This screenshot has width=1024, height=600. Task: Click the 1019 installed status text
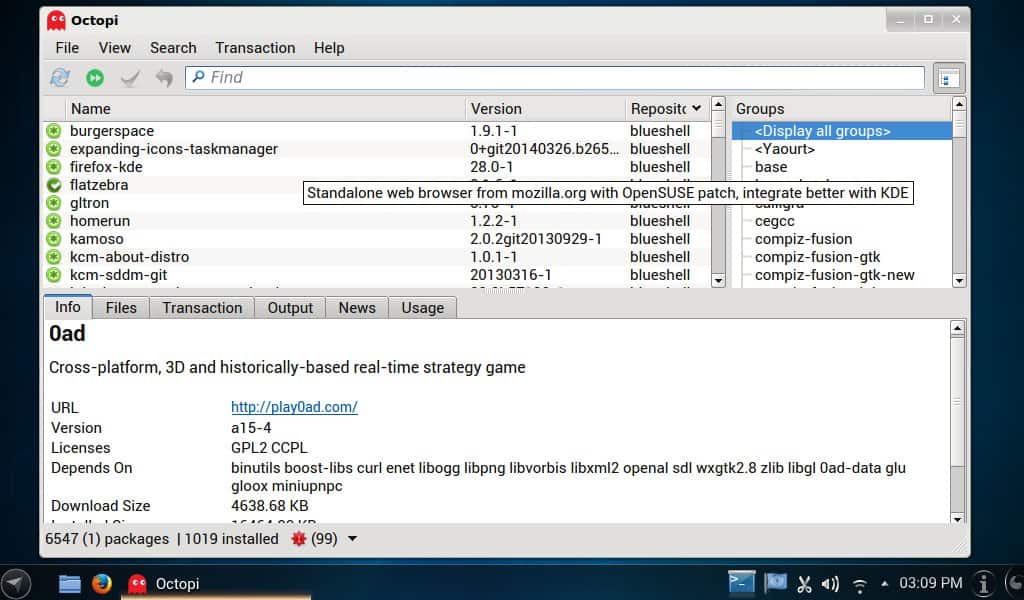(x=231, y=539)
